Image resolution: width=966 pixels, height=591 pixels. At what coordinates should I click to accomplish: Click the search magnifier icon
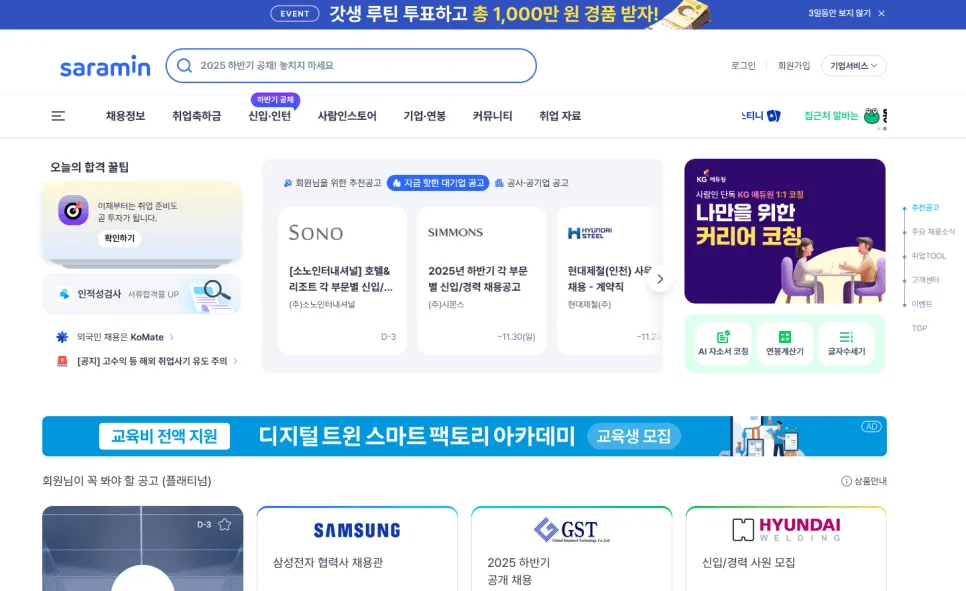click(184, 65)
